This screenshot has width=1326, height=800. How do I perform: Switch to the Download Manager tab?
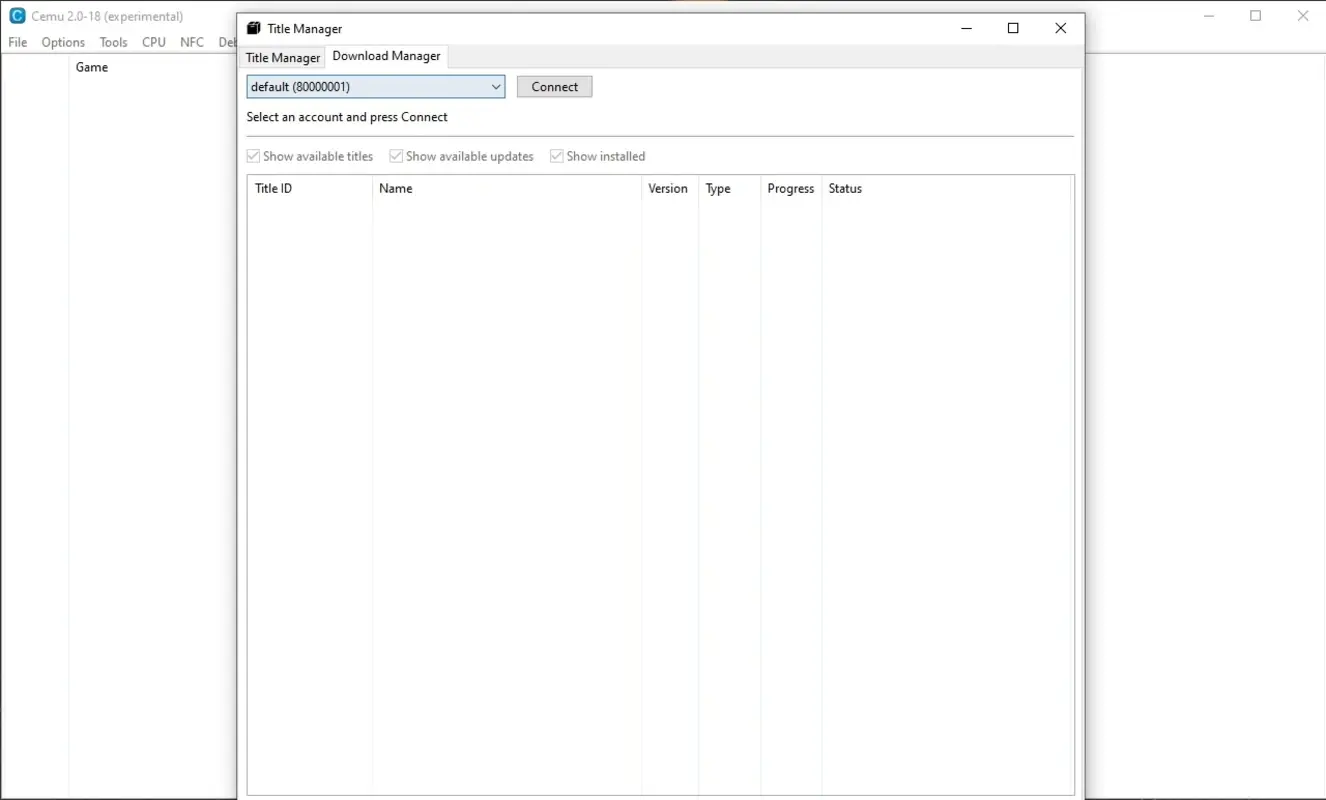(386, 56)
